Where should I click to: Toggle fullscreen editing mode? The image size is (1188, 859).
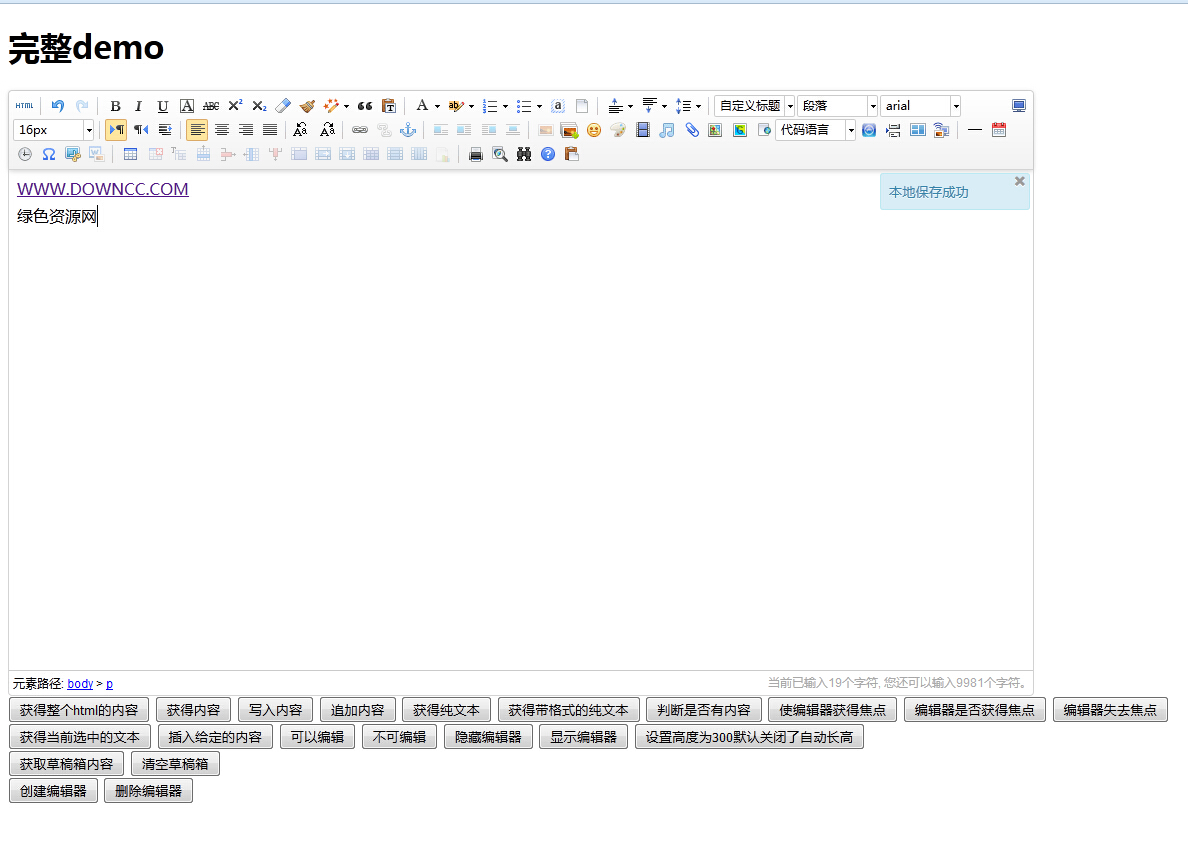1018,106
